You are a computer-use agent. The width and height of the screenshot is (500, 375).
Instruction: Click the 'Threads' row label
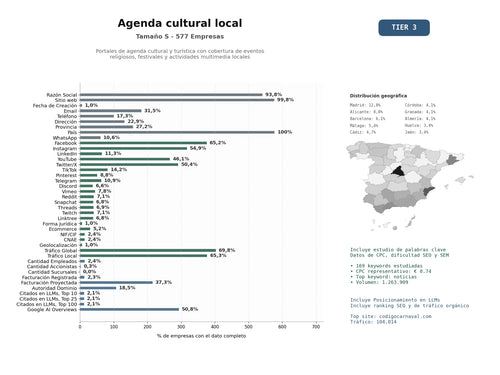click(x=67, y=208)
